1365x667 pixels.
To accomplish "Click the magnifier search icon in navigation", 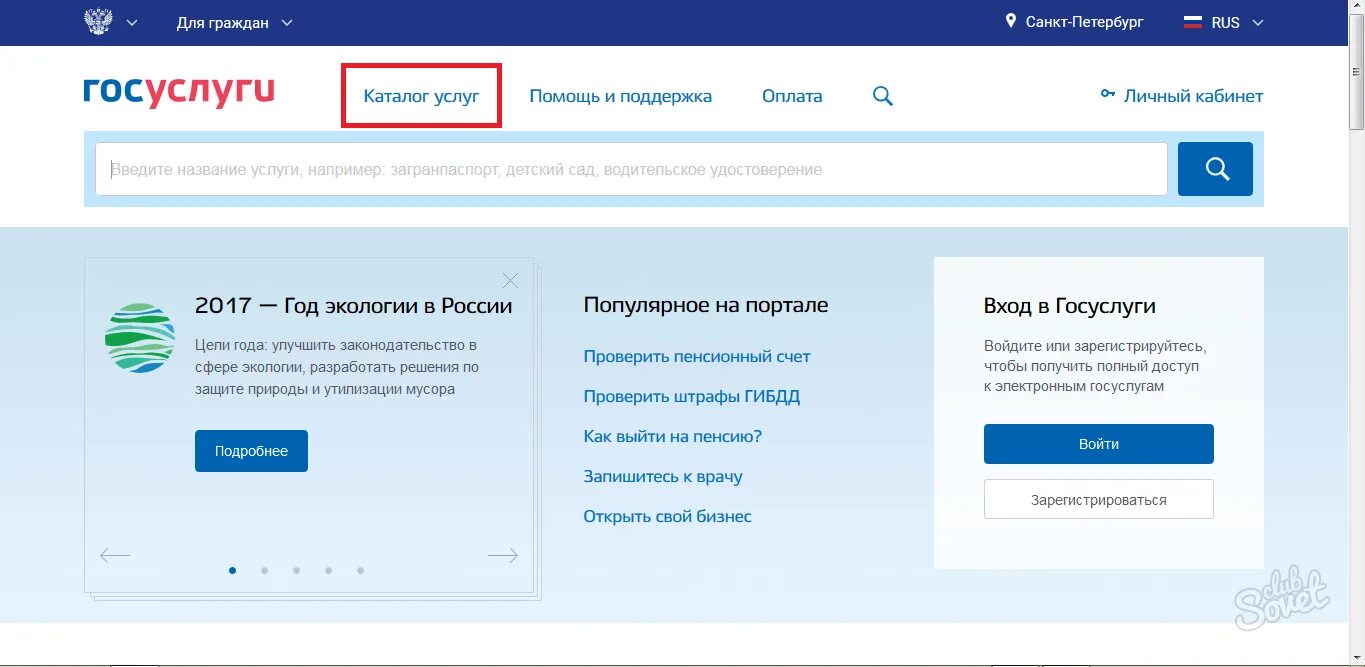I will coord(883,96).
